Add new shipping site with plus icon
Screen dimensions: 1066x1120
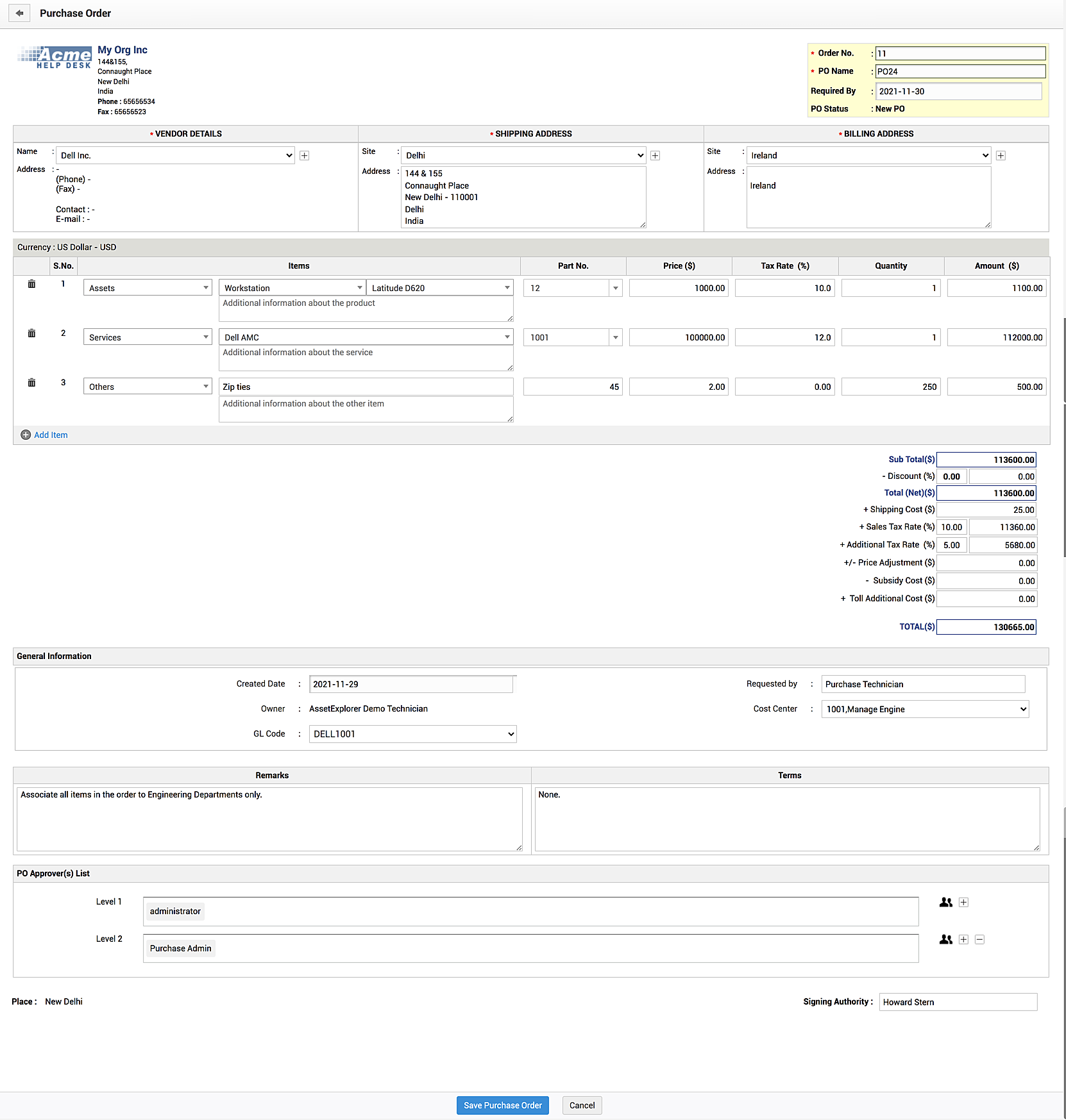point(655,156)
